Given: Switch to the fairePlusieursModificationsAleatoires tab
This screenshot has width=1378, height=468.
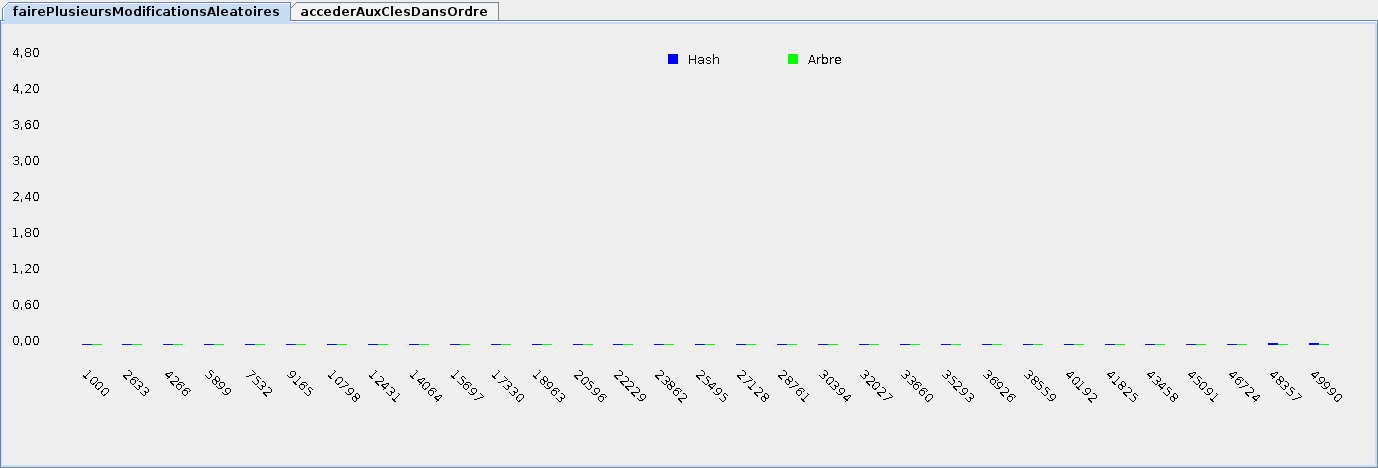Looking at the screenshot, I should [x=146, y=11].
